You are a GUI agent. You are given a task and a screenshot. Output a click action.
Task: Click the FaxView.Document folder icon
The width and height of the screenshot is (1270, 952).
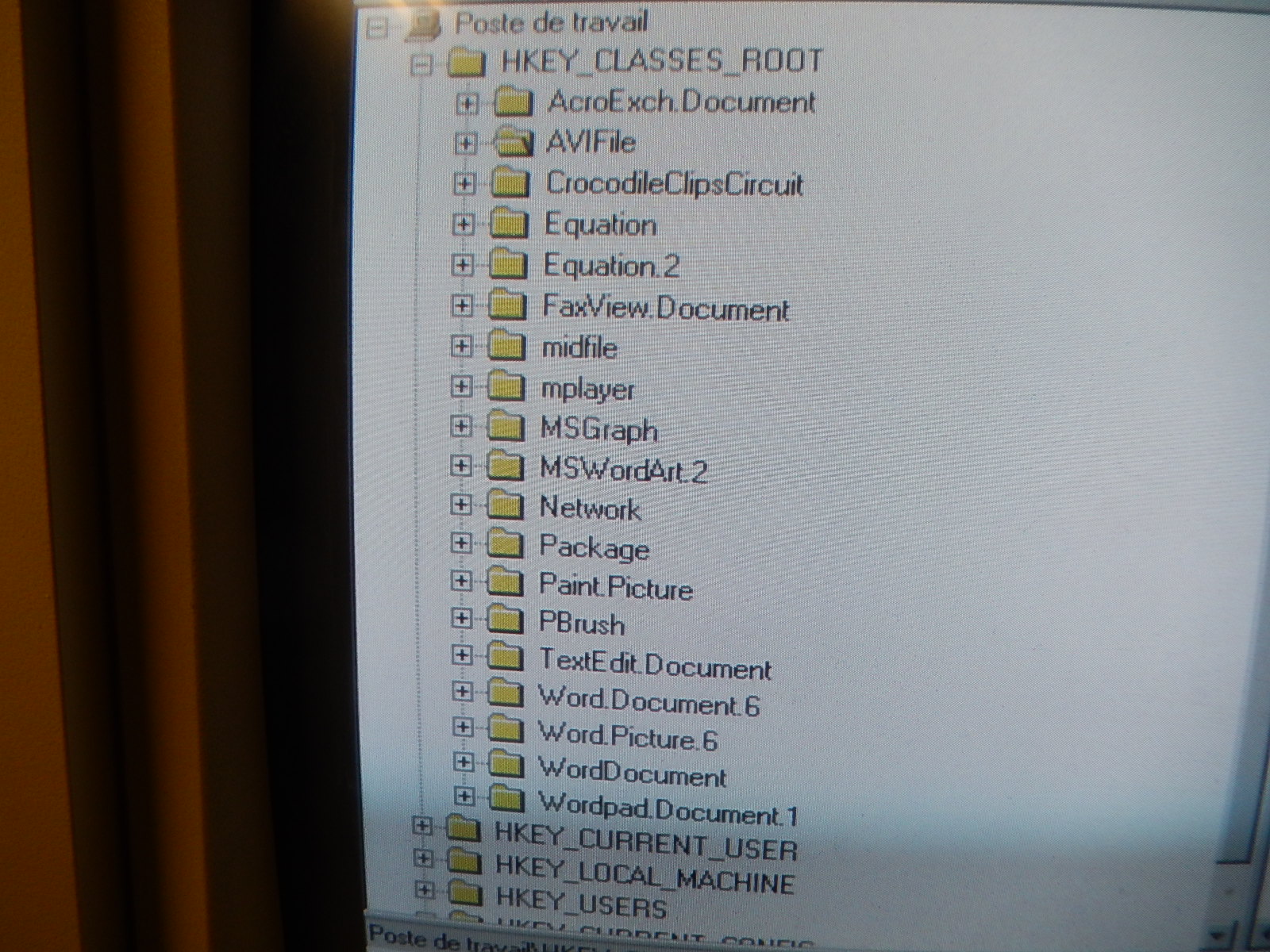click(507, 305)
